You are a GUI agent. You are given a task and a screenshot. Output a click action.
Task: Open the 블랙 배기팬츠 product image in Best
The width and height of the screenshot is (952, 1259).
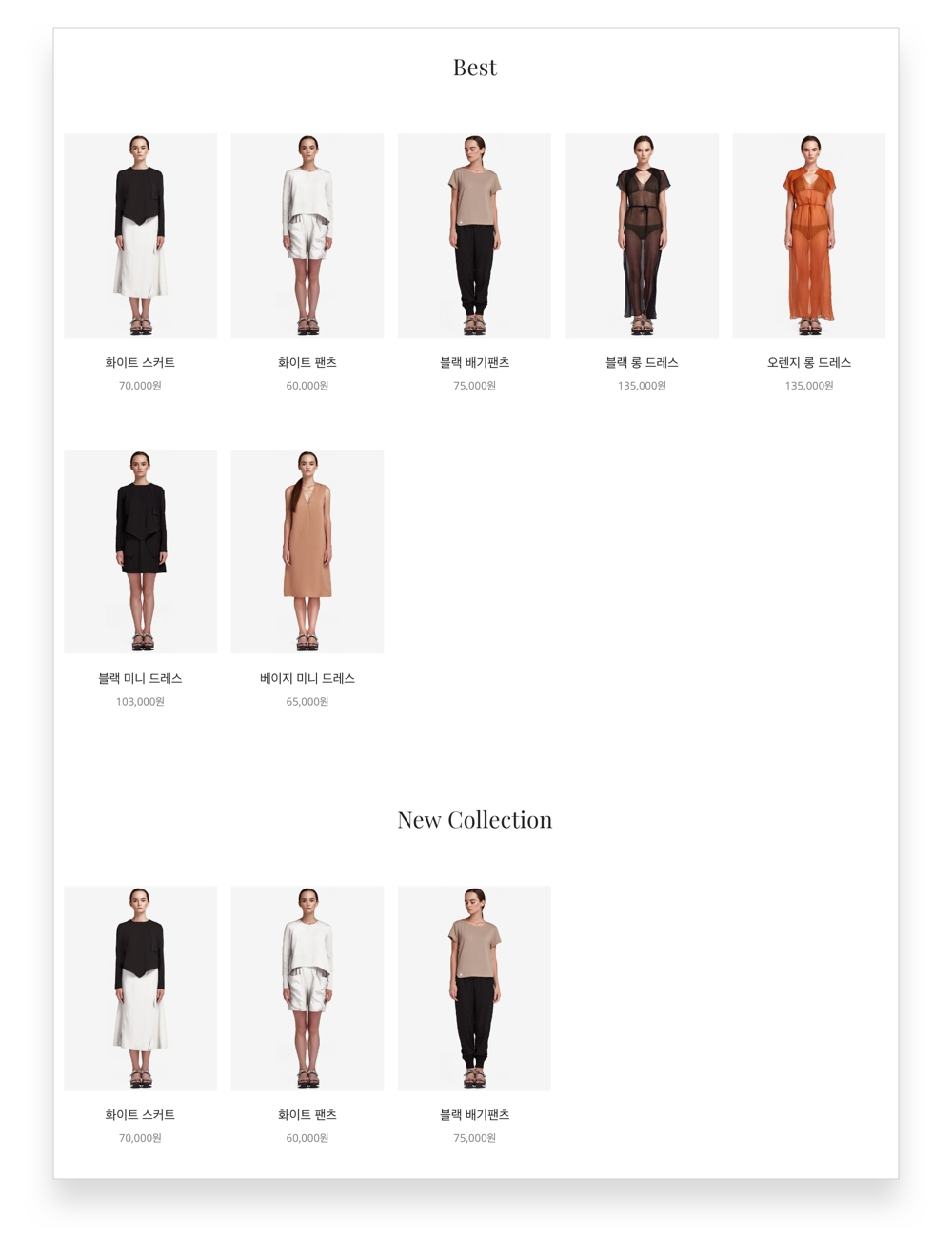click(474, 235)
